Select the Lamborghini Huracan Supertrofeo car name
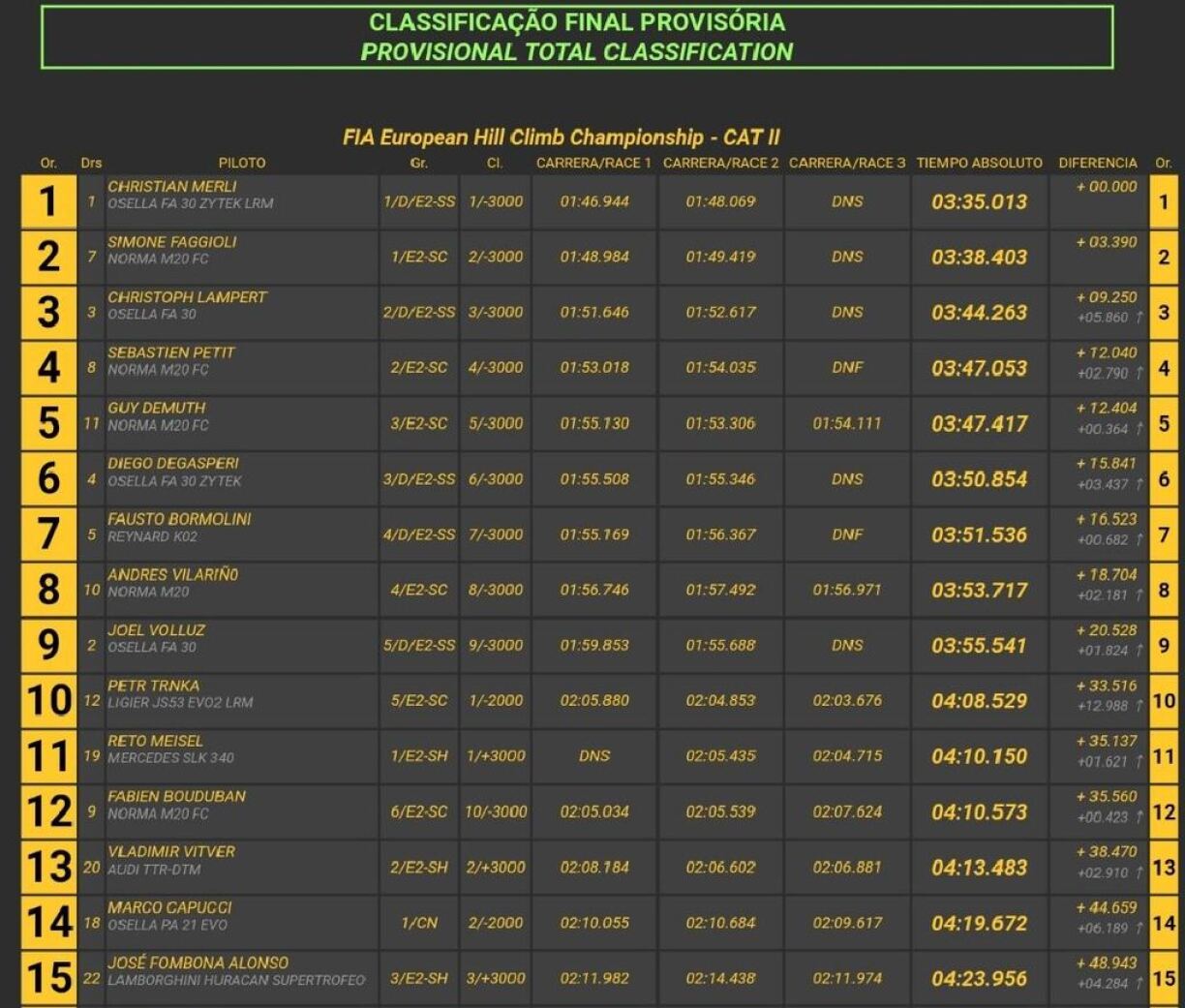The image size is (1185, 1008). [236, 980]
